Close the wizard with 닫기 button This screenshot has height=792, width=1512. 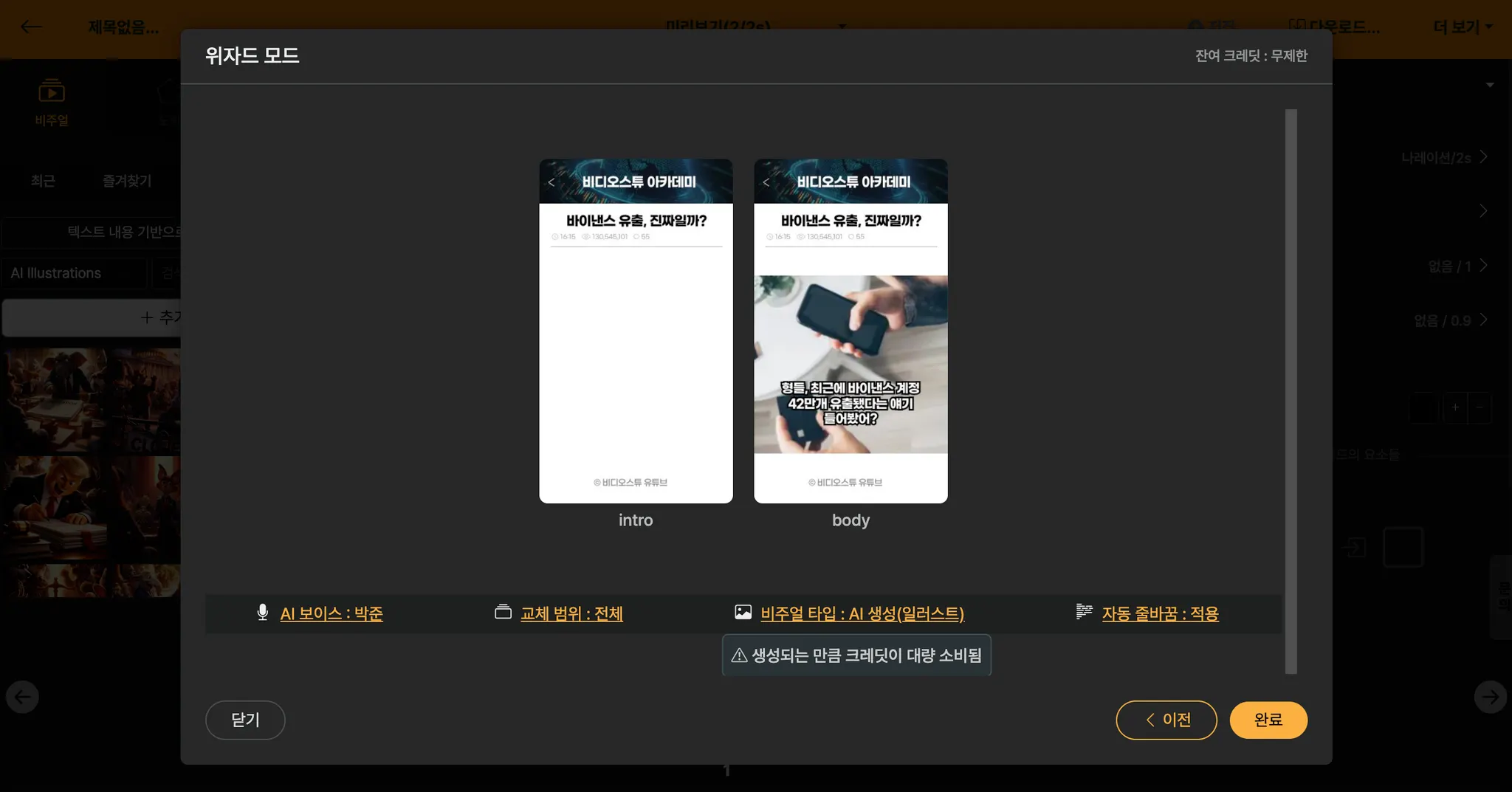(x=245, y=720)
